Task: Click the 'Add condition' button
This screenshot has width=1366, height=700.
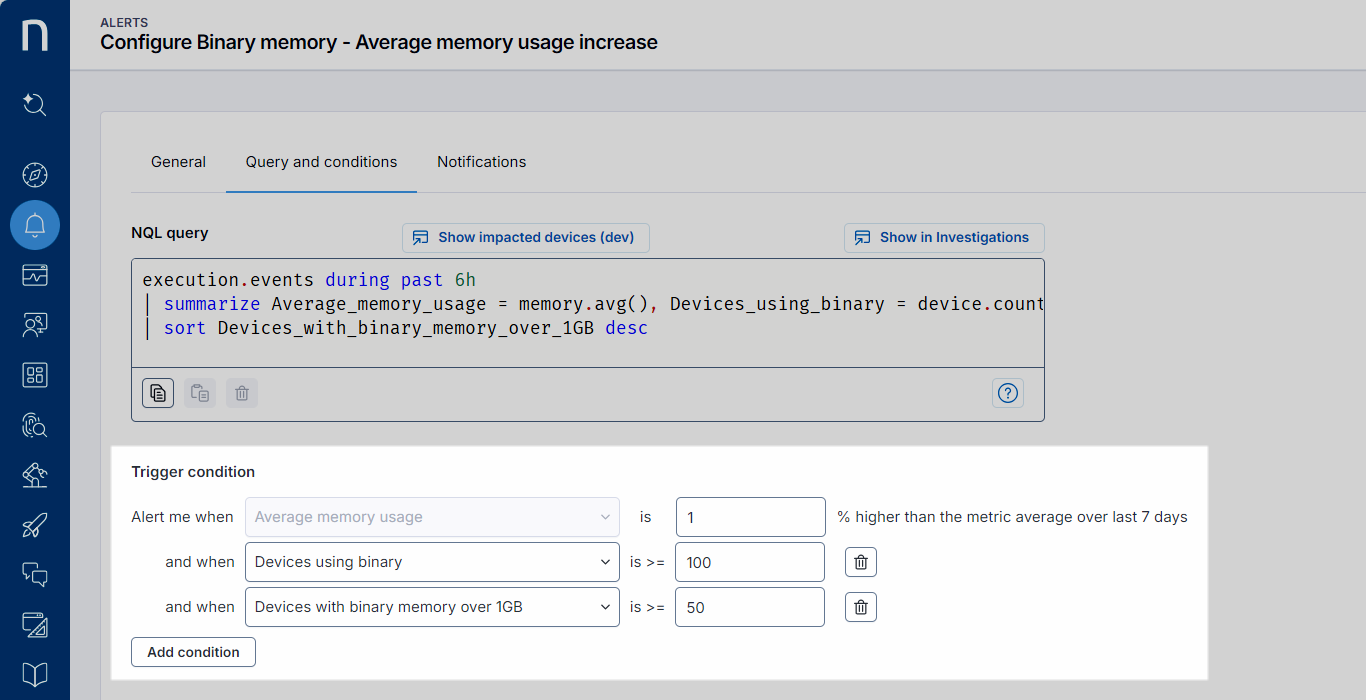Action: (193, 652)
